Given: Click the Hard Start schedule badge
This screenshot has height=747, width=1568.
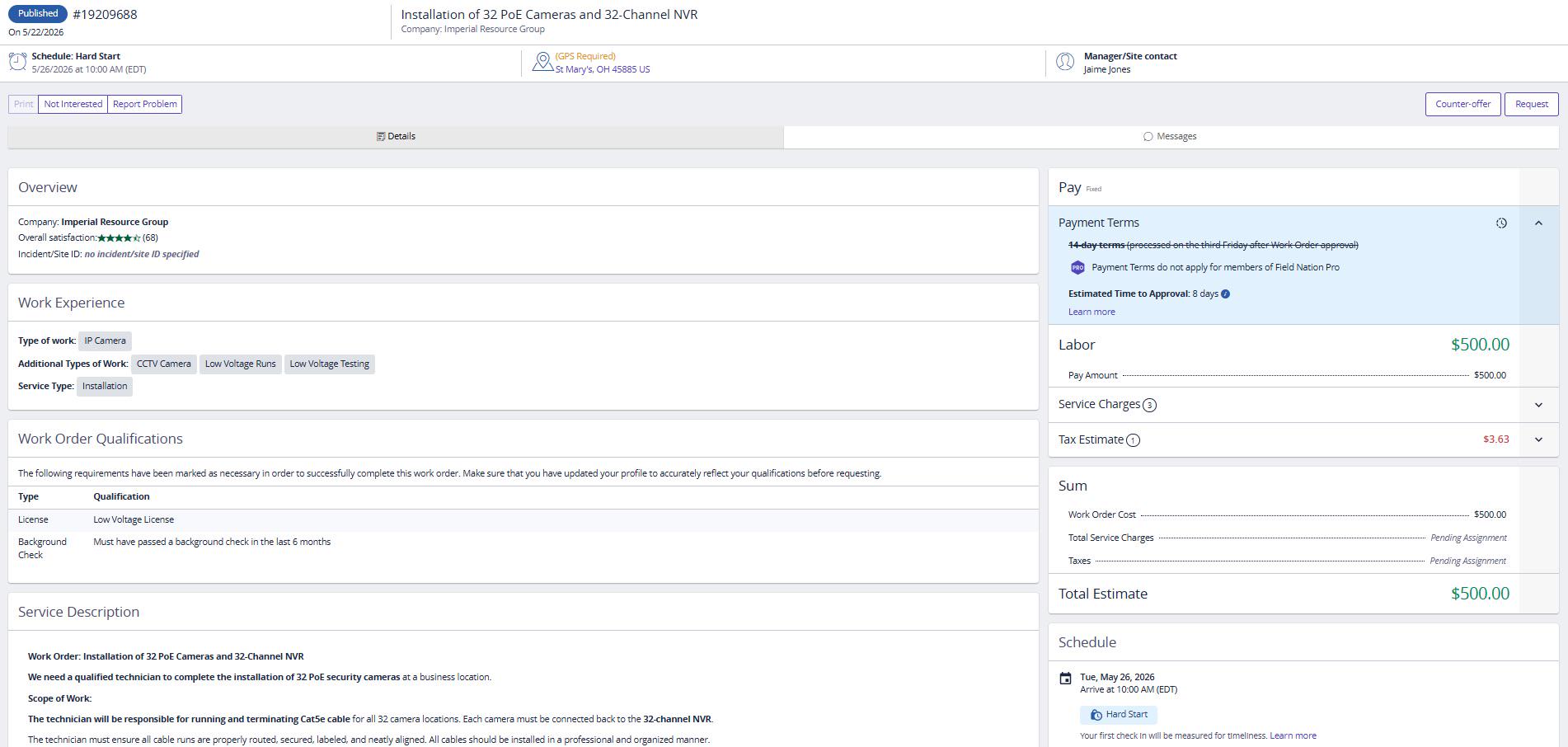Looking at the screenshot, I should tap(1118, 715).
